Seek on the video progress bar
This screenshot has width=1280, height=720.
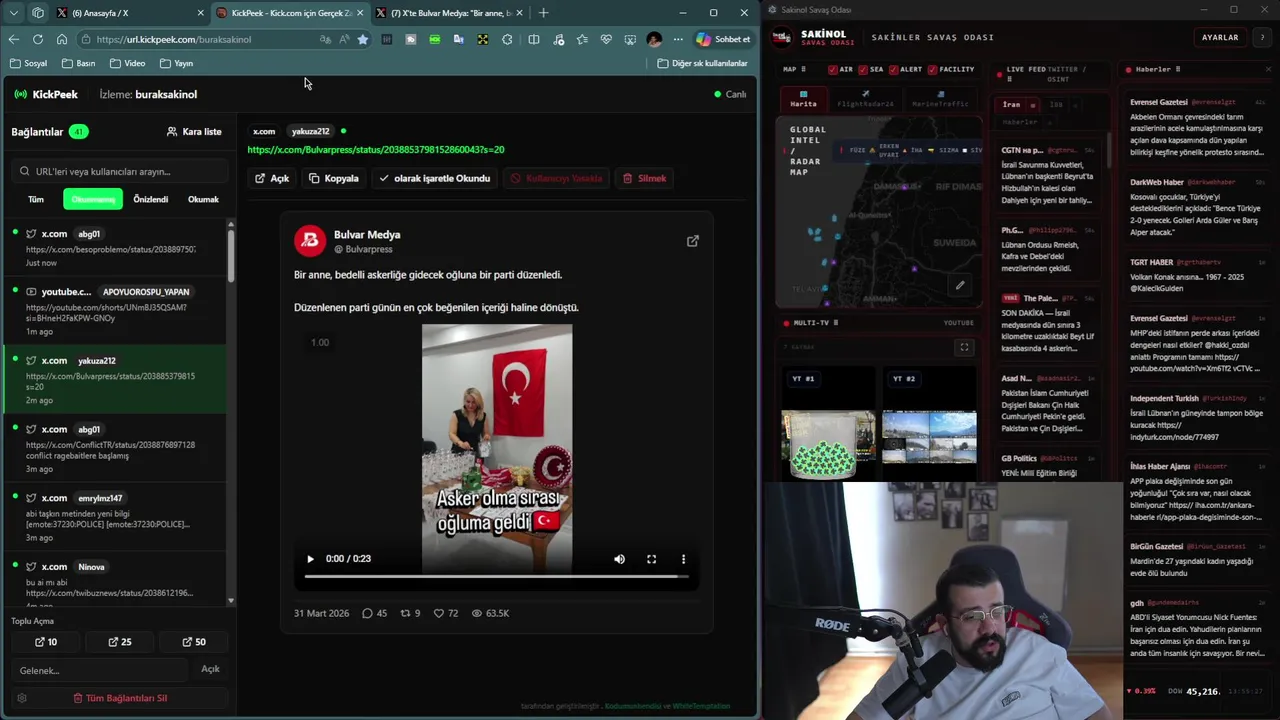click(496, 577)
